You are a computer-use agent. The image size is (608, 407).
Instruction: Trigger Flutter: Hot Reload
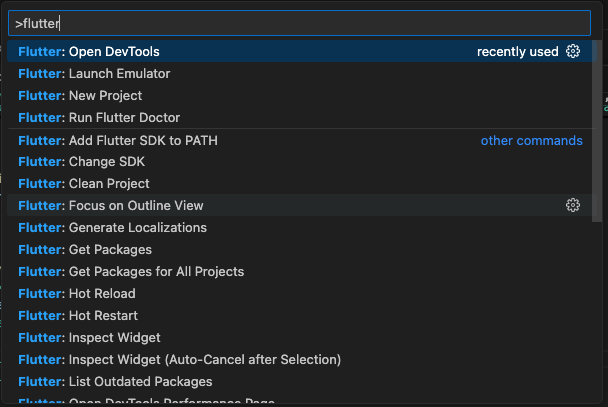click(302, 293)
